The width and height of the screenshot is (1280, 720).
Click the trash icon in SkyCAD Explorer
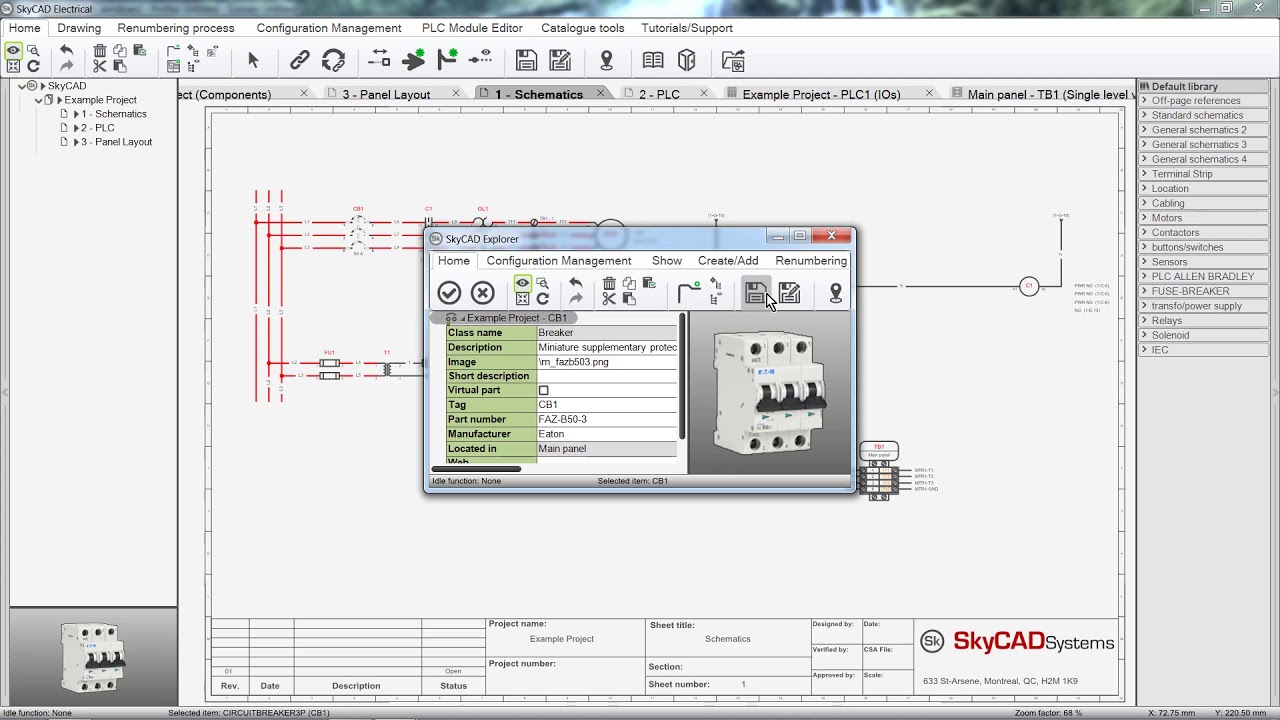coord(609,283)
